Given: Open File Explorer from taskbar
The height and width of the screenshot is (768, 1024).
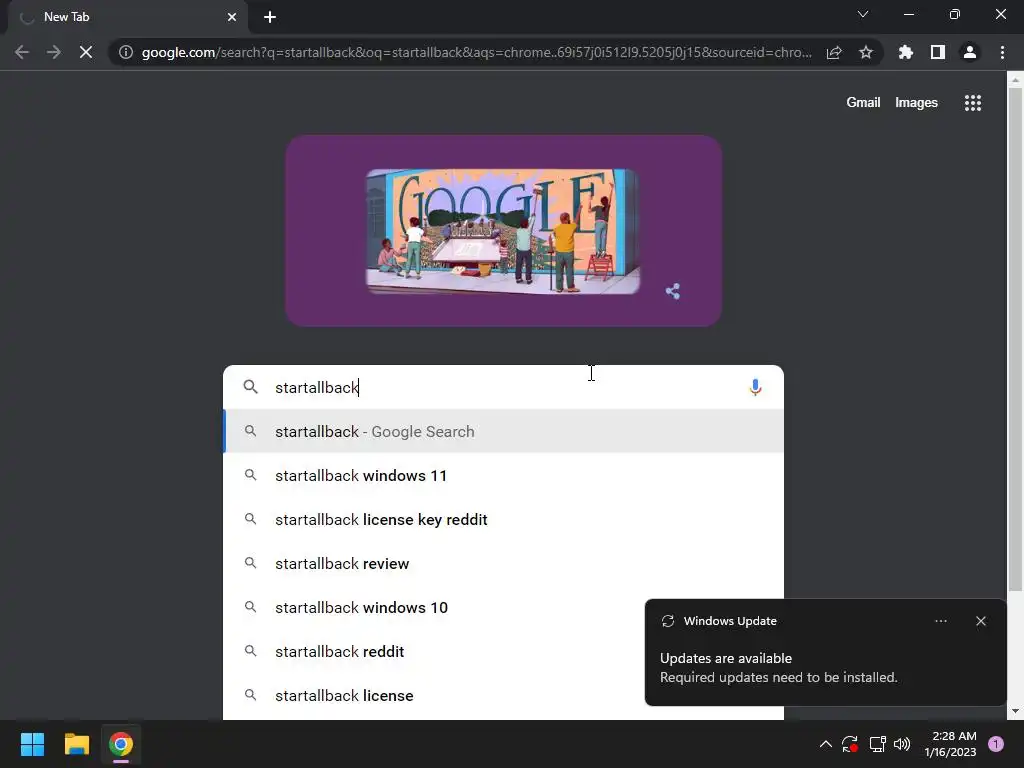Looking at the screenshot, I should 76,744.
